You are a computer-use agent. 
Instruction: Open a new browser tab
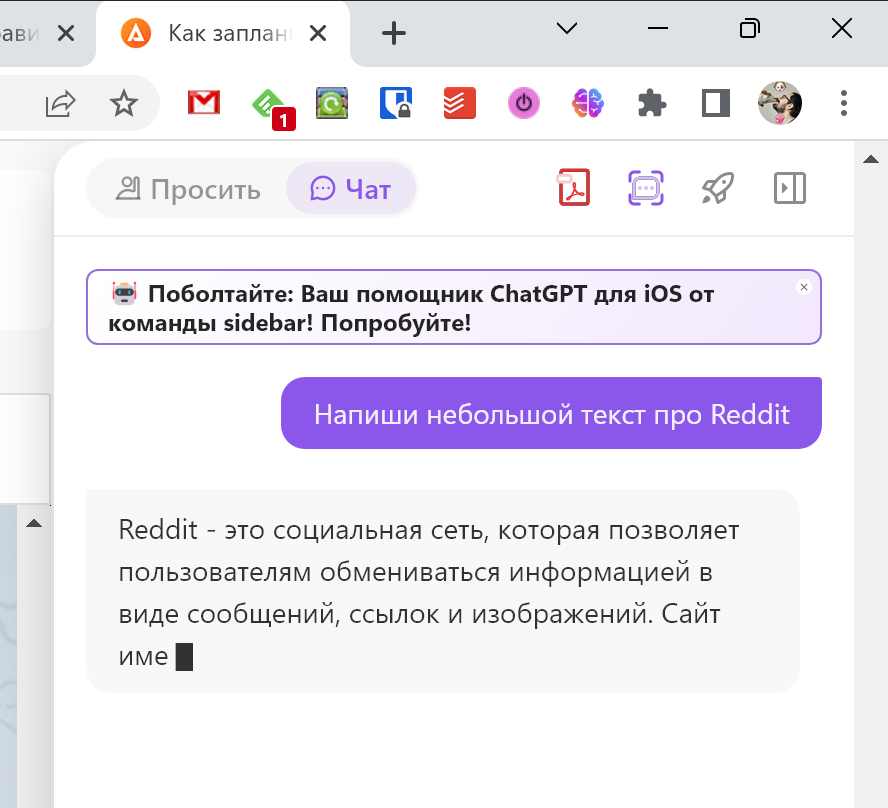pos(394,33)
